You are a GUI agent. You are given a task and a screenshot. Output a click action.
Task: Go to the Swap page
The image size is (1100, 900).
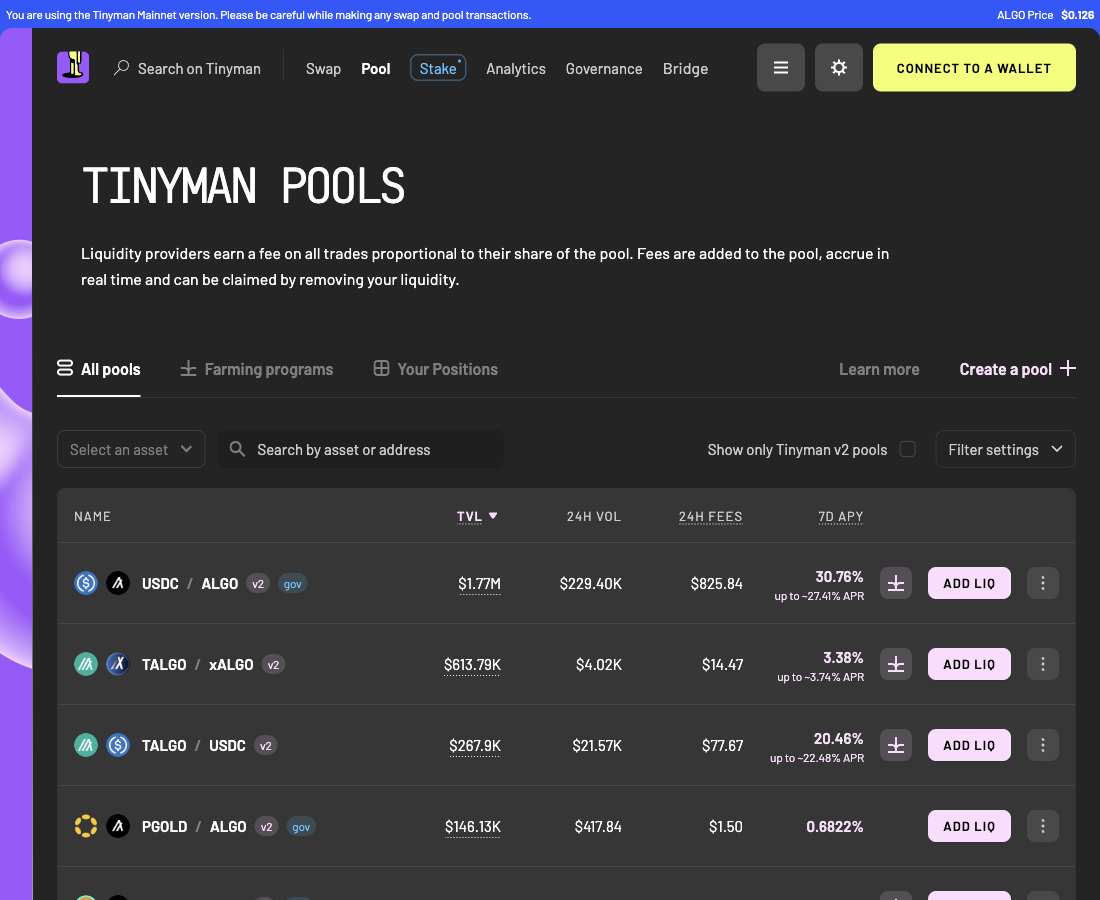tap(323, 69)
